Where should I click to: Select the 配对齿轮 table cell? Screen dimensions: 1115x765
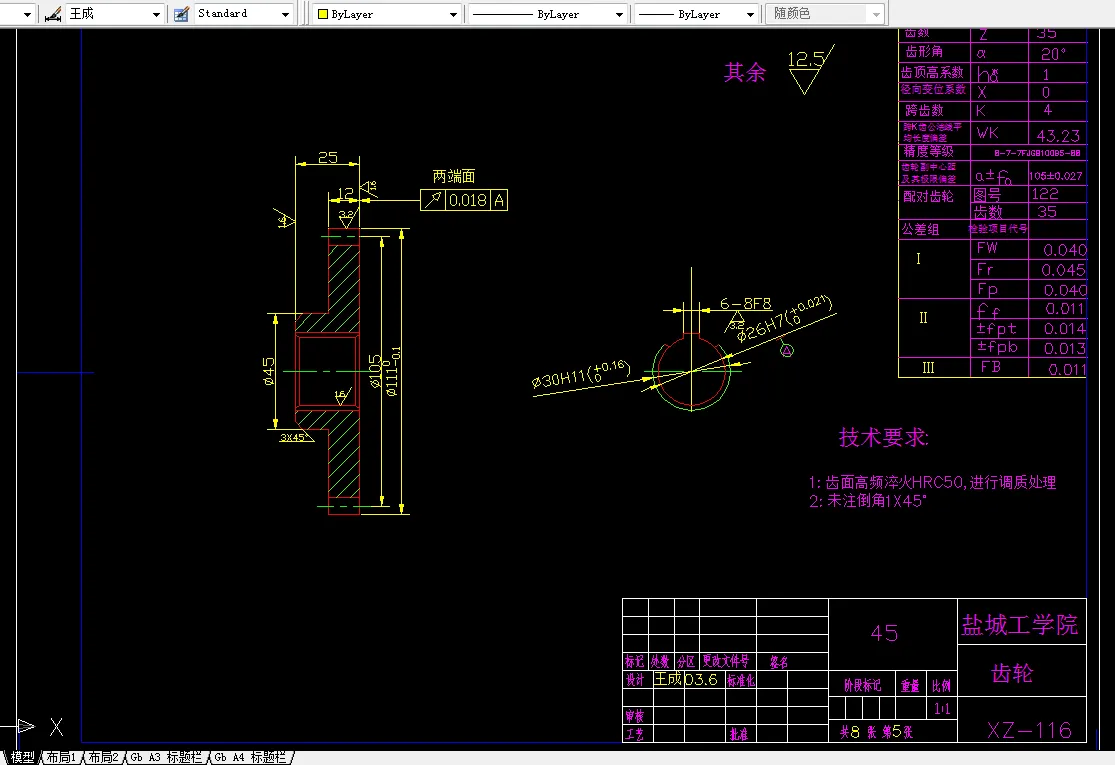tap(934, 202)
